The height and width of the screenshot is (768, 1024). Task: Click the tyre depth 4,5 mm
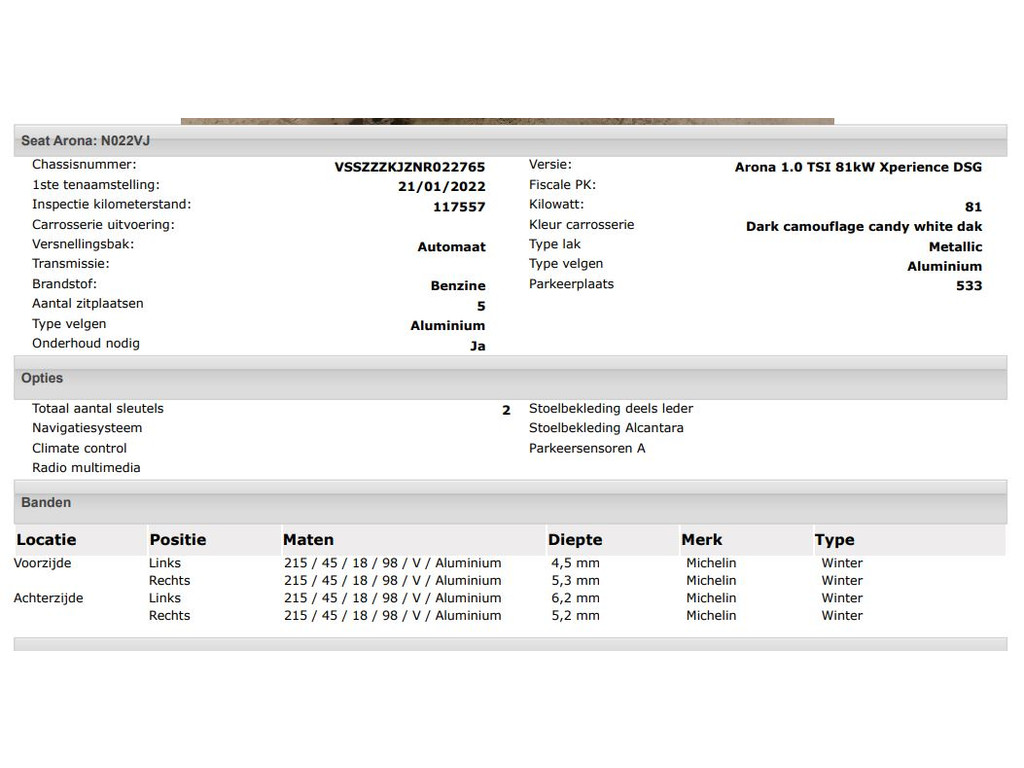575,563
